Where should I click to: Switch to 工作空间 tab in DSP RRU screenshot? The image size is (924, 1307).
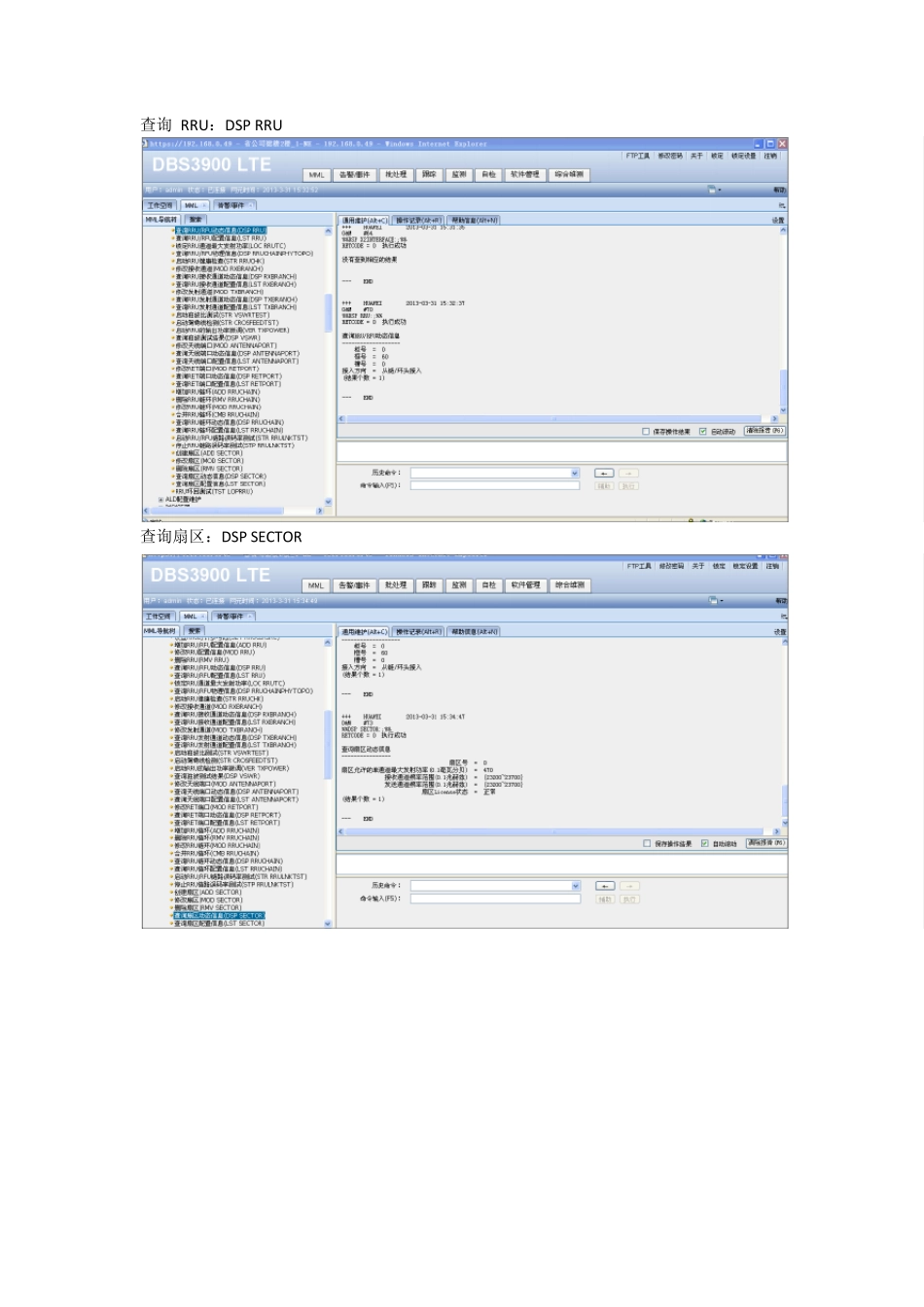click(x=160, y=205)
